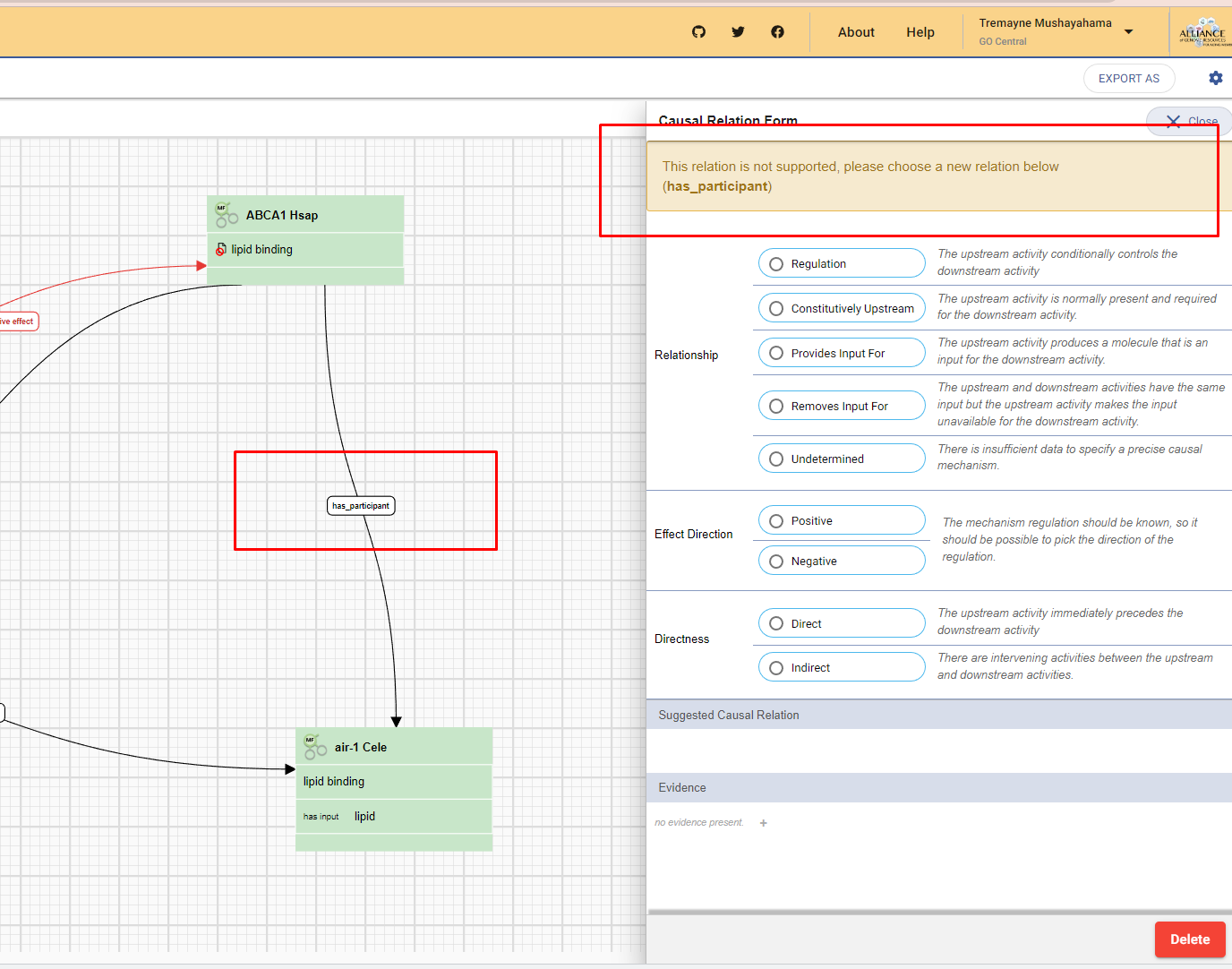
Task: Select the Regulation relationship option
Action: click(x=775, y=263)
